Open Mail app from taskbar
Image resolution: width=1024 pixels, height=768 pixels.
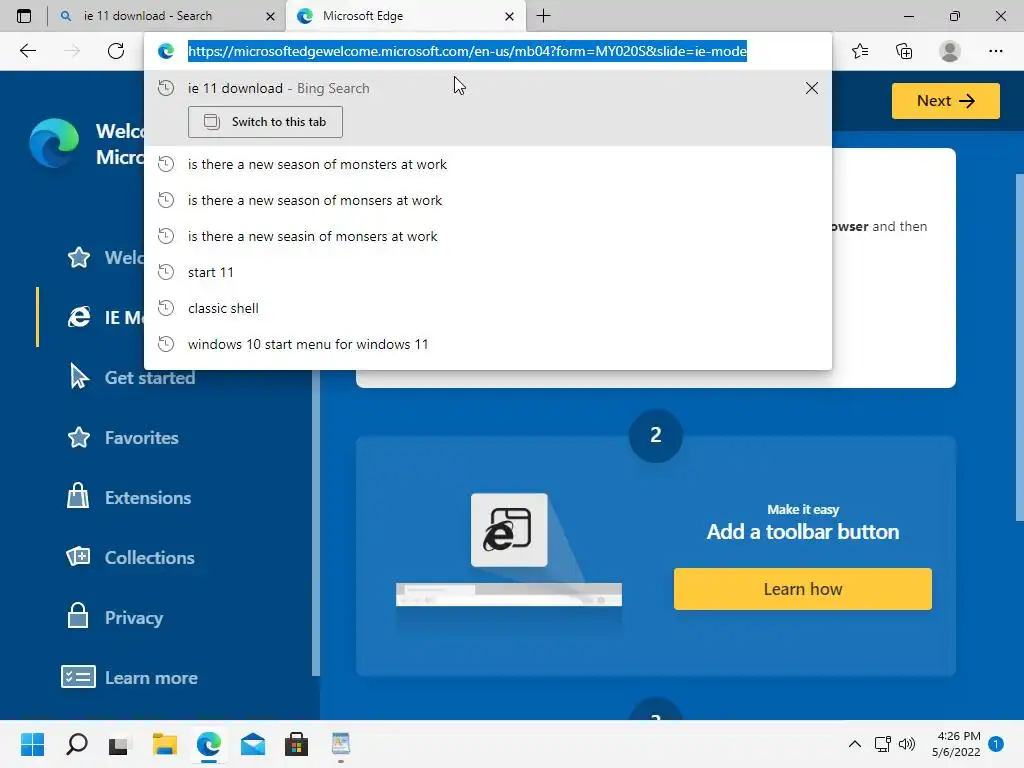(x=253, y=744)
